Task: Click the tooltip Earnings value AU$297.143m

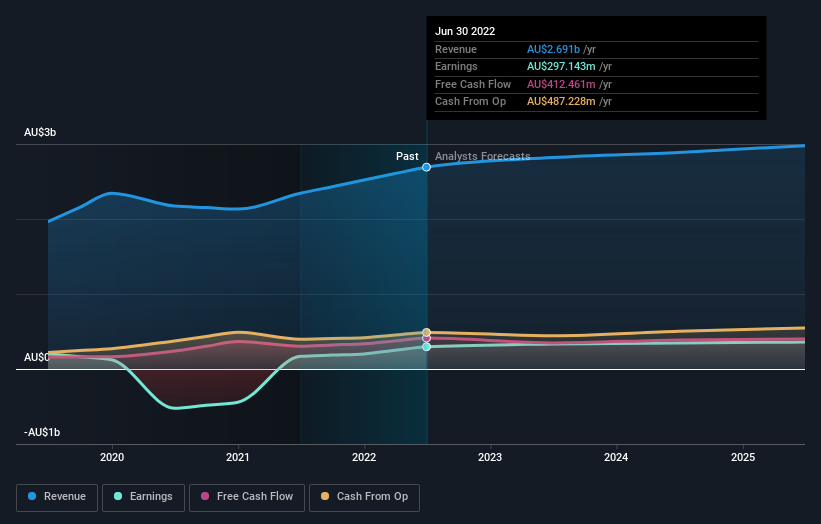Action: pyautogui.click(x=561, y=66)
